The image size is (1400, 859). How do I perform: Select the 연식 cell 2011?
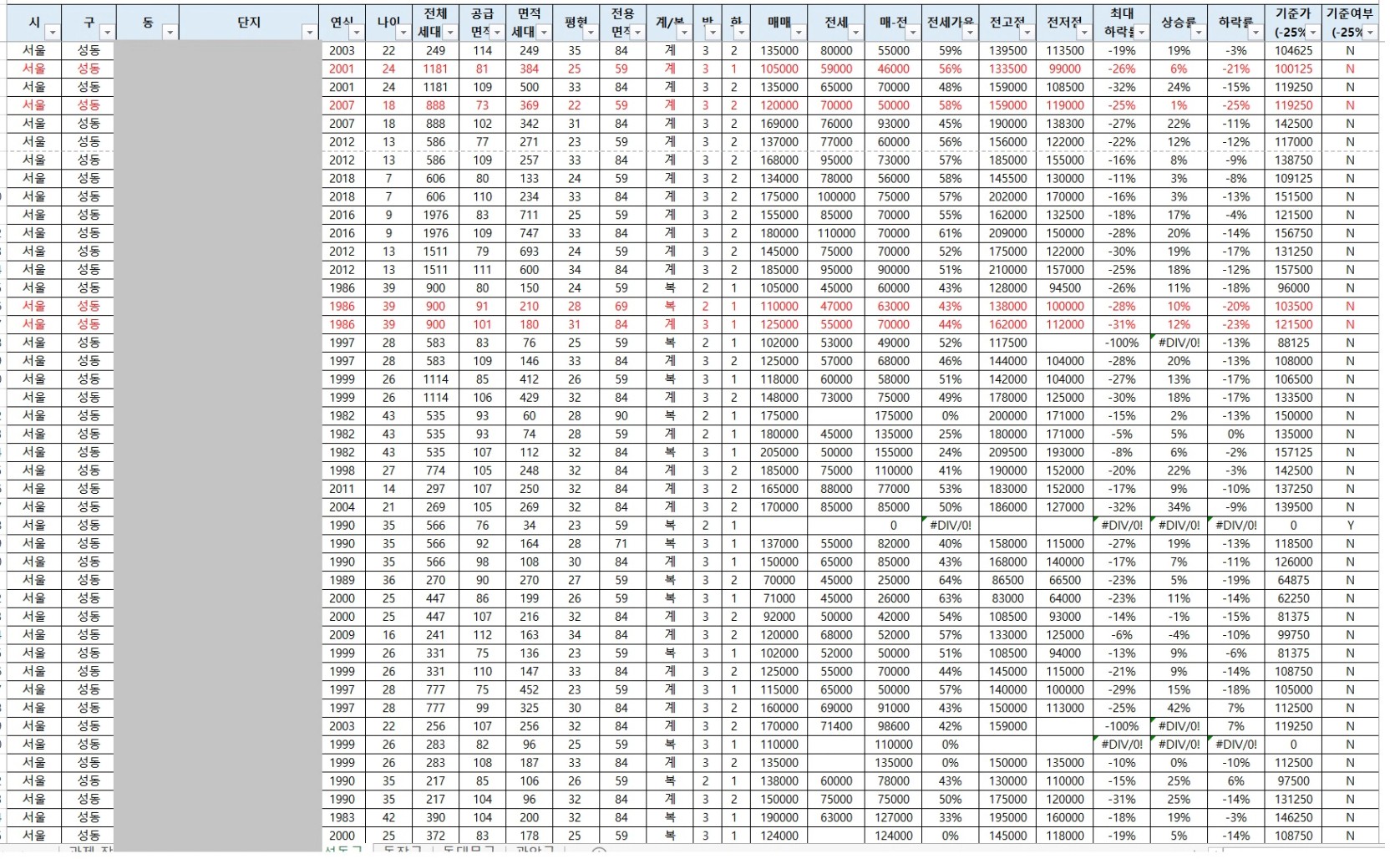click(342, 489)
